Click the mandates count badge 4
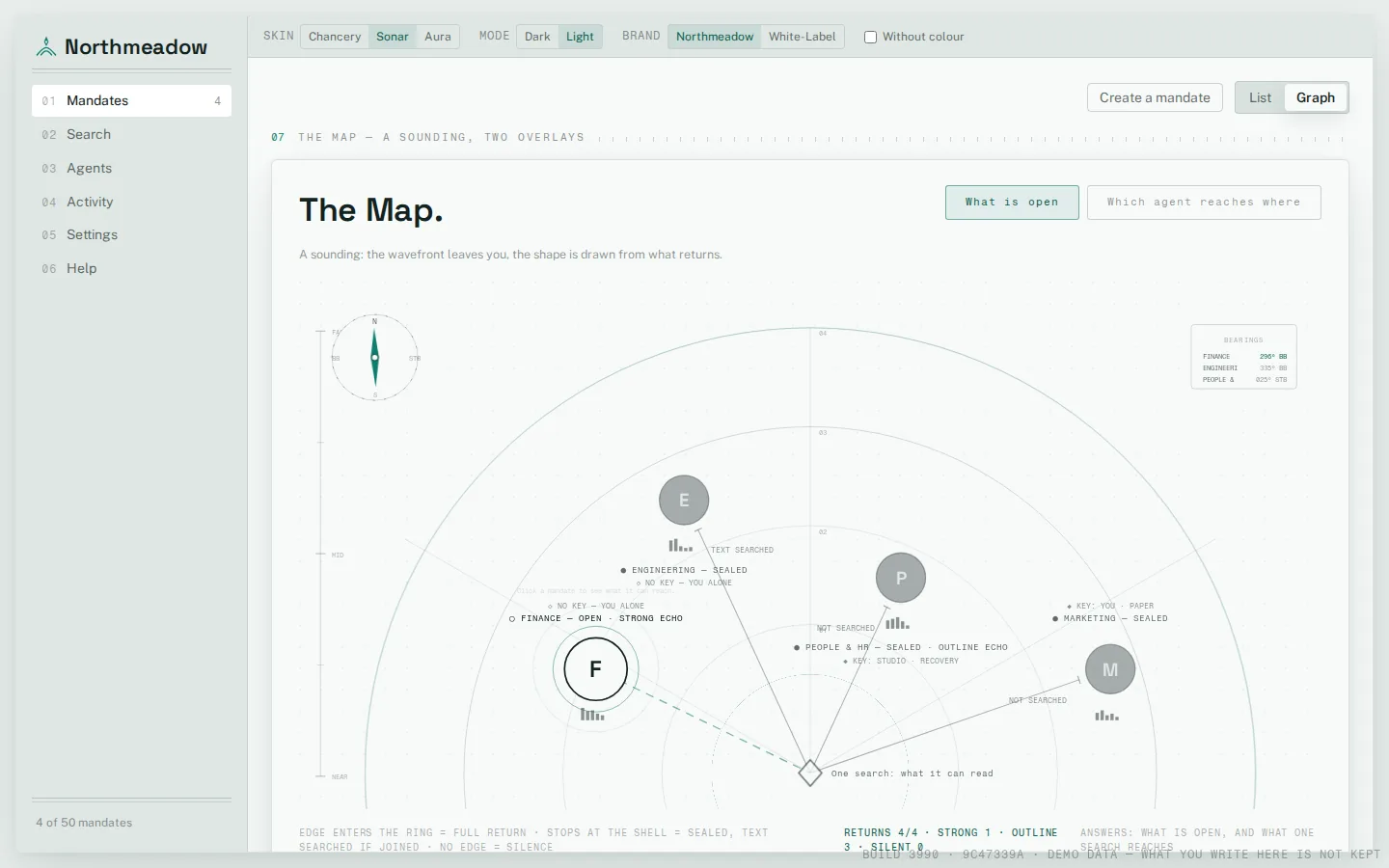 pyautogui.click(x=217, y=101)
